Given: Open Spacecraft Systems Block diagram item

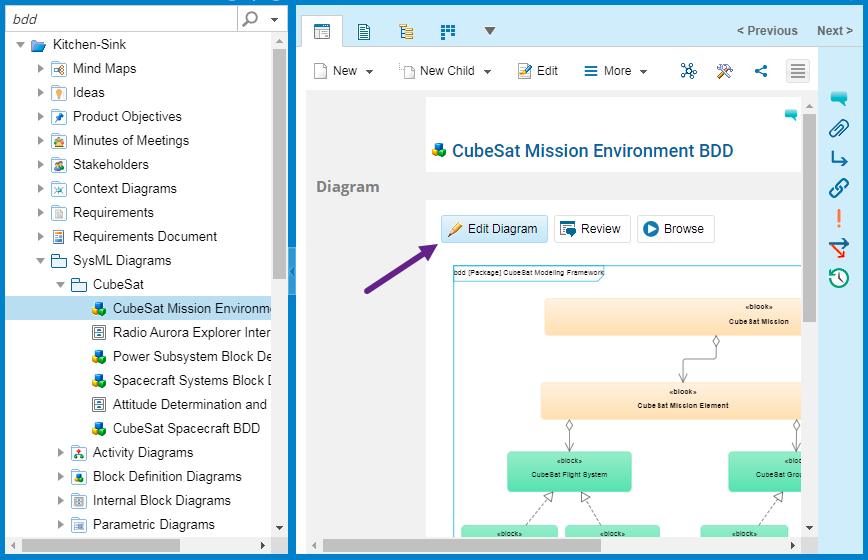Looking at the screenshot, I should [x=192, y=381].
